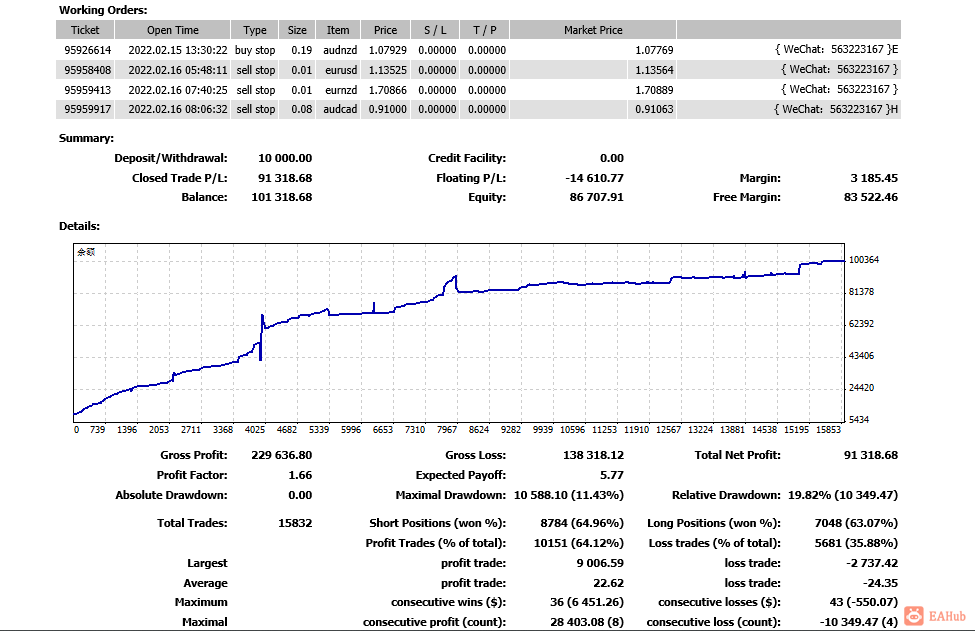Click the Working Orders heading
The height and width of the screenshot is (631, 975).
tap(103, 10)
